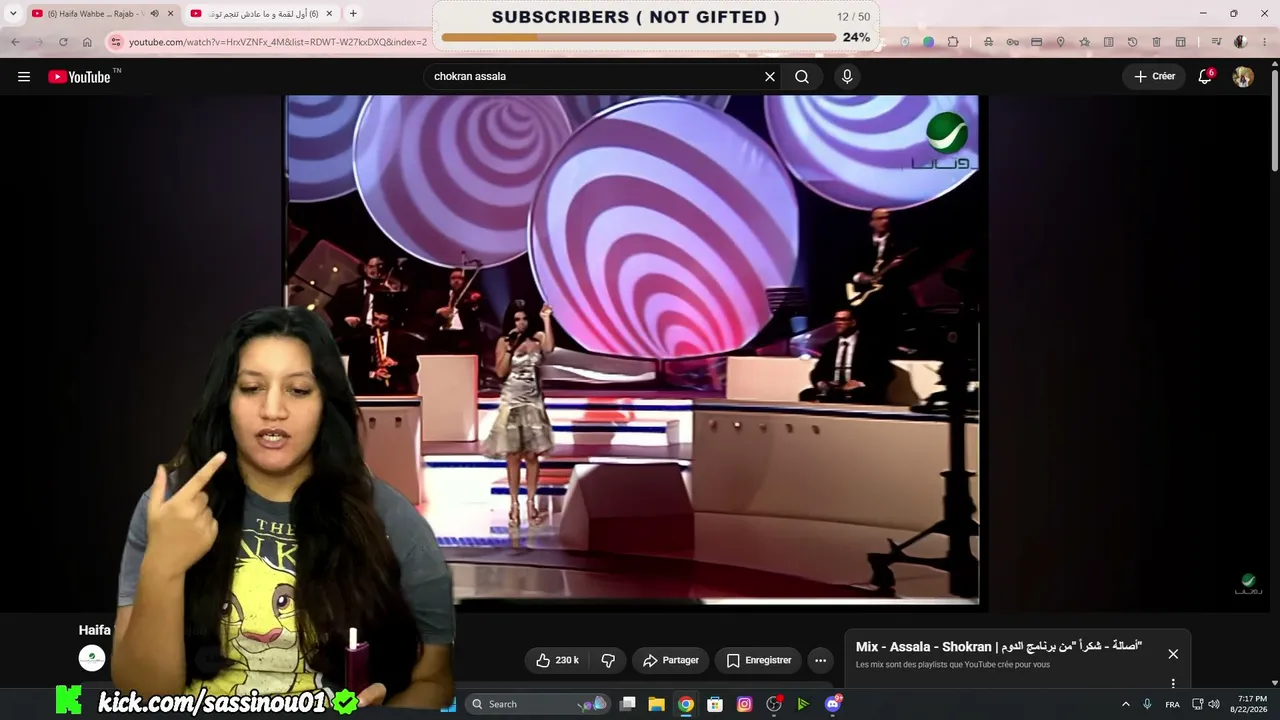Start voice search with microphone icon
The width and height of the screenshot is (1280, 720).
tap(847, 77)
